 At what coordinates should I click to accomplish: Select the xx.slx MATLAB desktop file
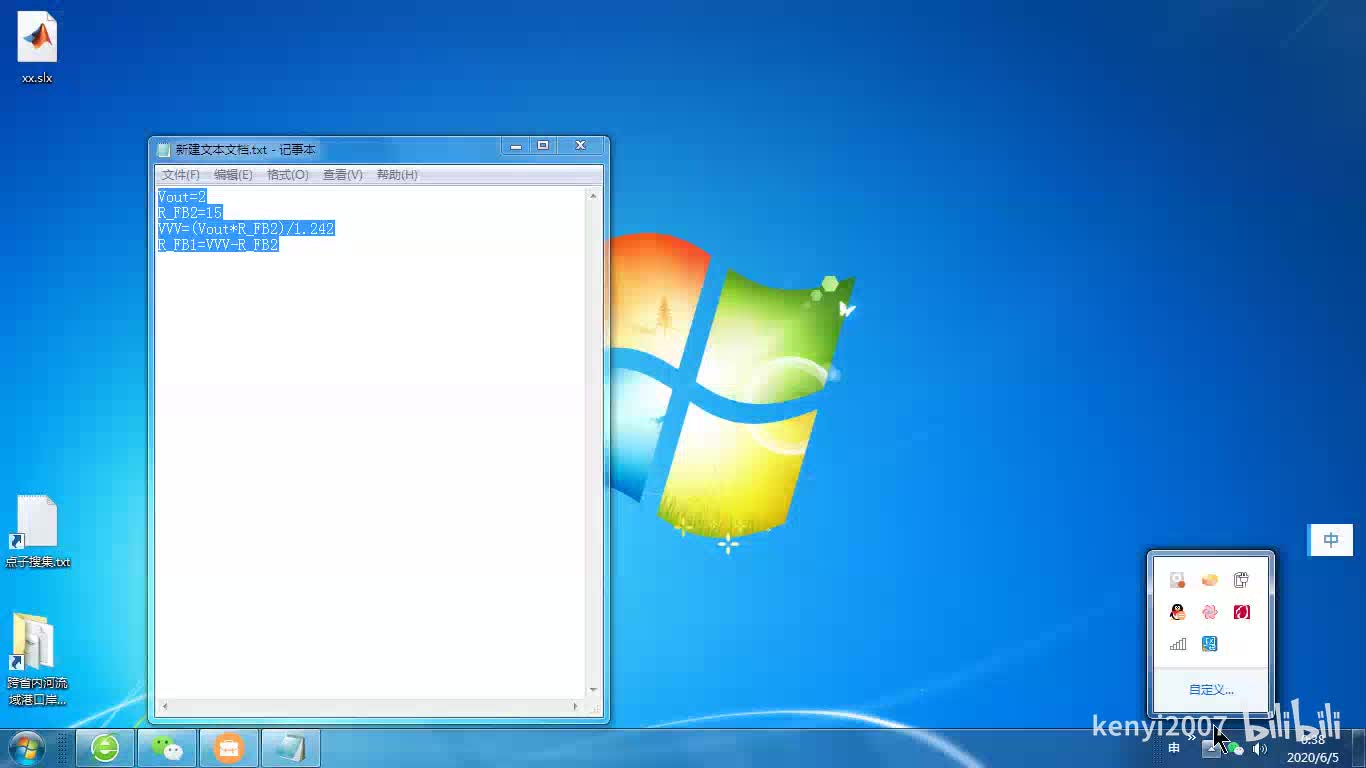click(x=37, y=48)
